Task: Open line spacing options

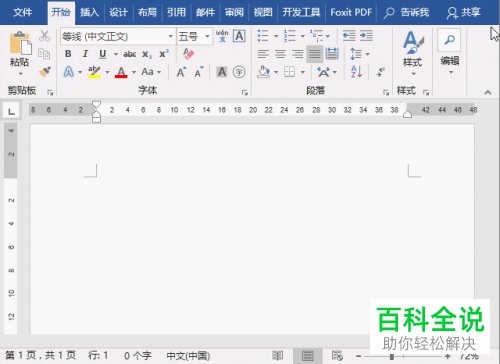Action: point(356,54)
